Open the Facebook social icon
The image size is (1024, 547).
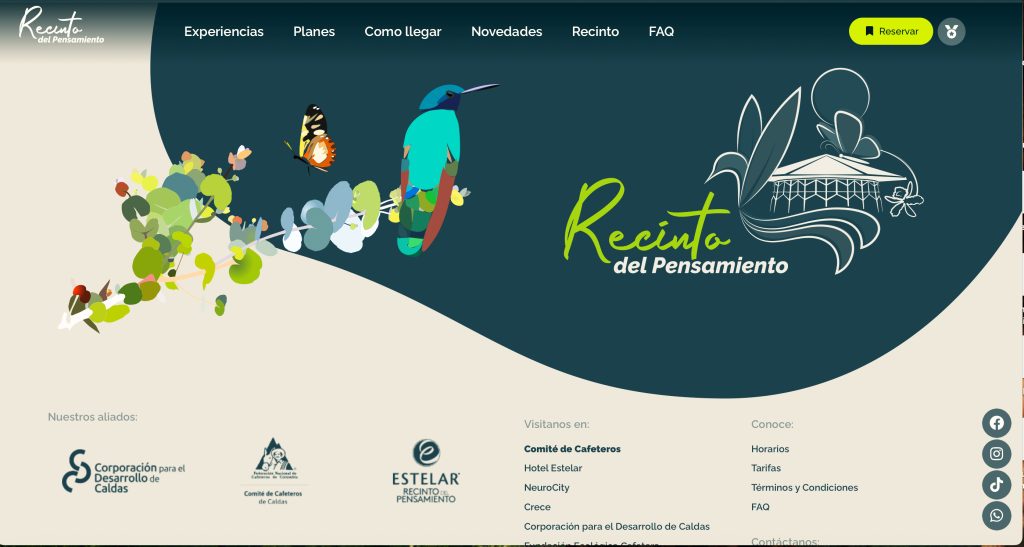pyautogui.click(x=996, y=423)
